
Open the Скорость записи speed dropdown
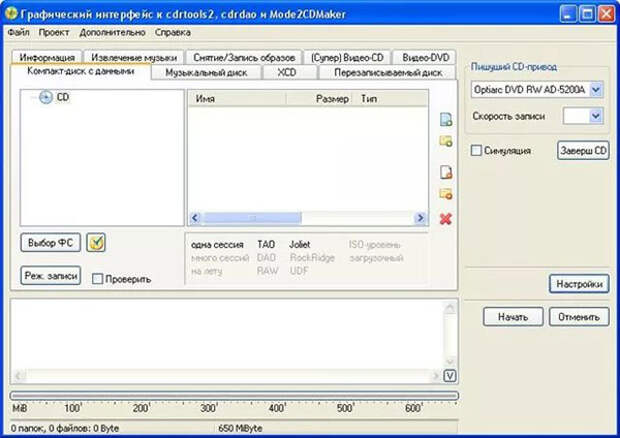(596, 116)
